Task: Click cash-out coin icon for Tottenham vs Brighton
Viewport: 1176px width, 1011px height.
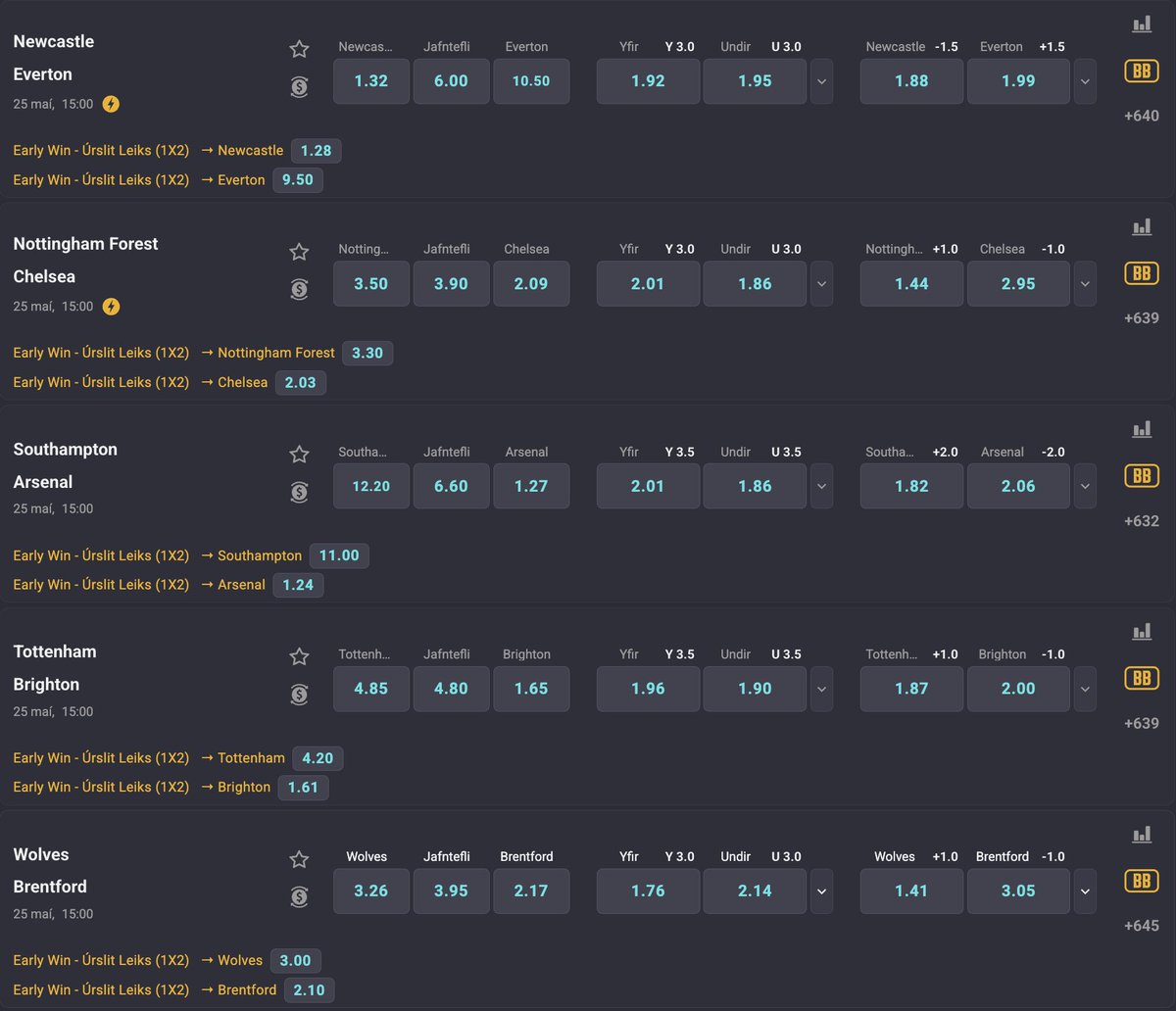Action: pos(299,695)
